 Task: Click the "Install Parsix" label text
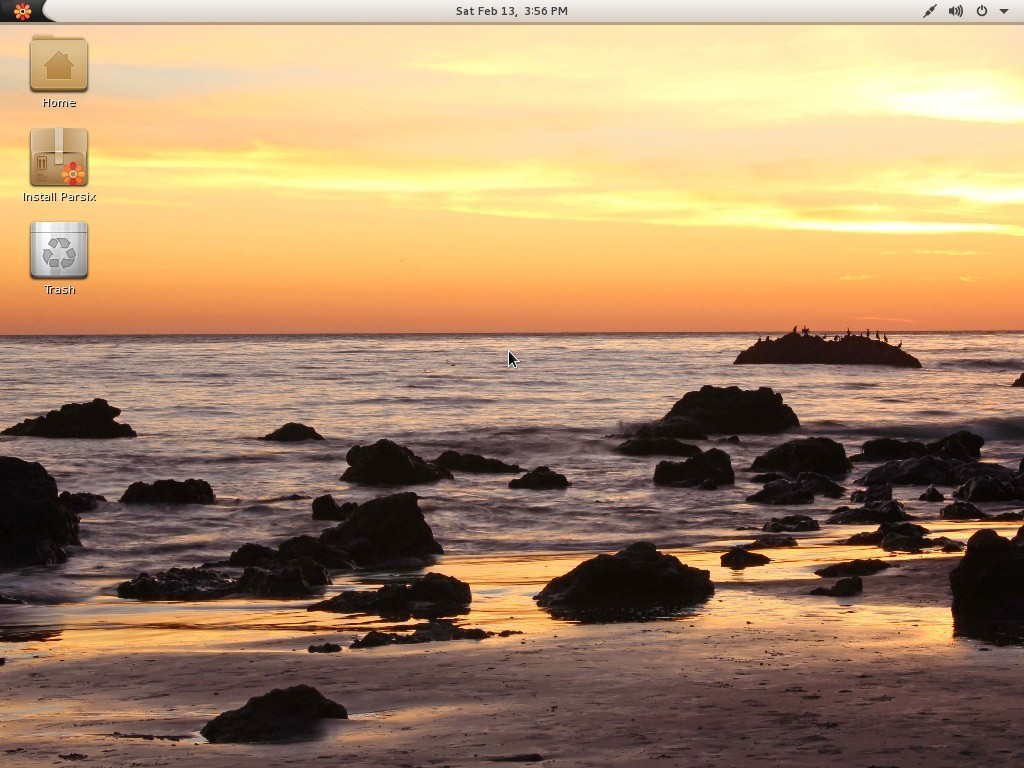pyautogui.click(x=59, y=197)
